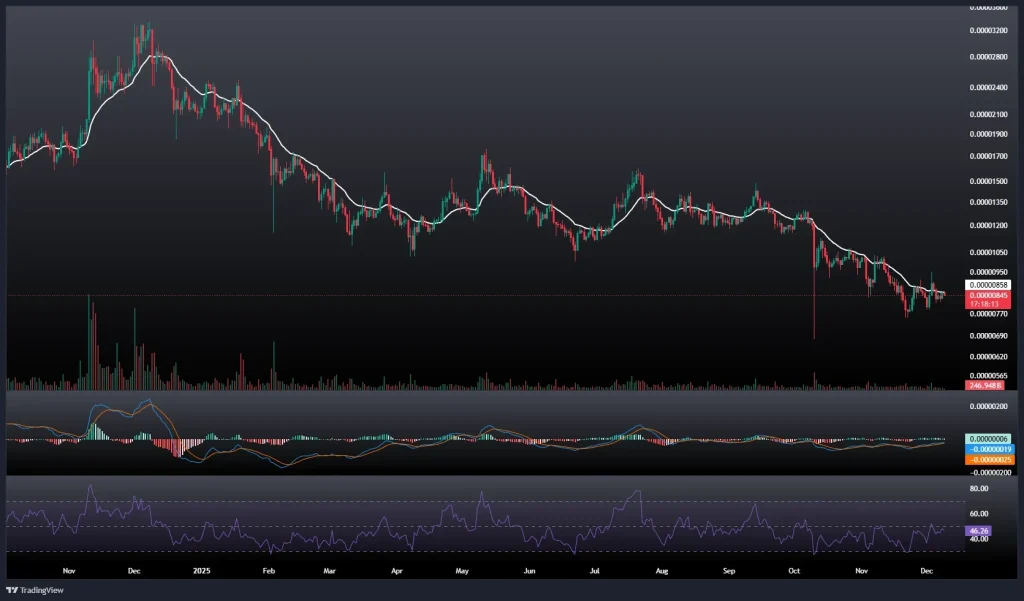Click the 0.00000690 price axis level
Image resolution: width=1024 pixels, height=601 pixels.
click(x=988, y=335)
